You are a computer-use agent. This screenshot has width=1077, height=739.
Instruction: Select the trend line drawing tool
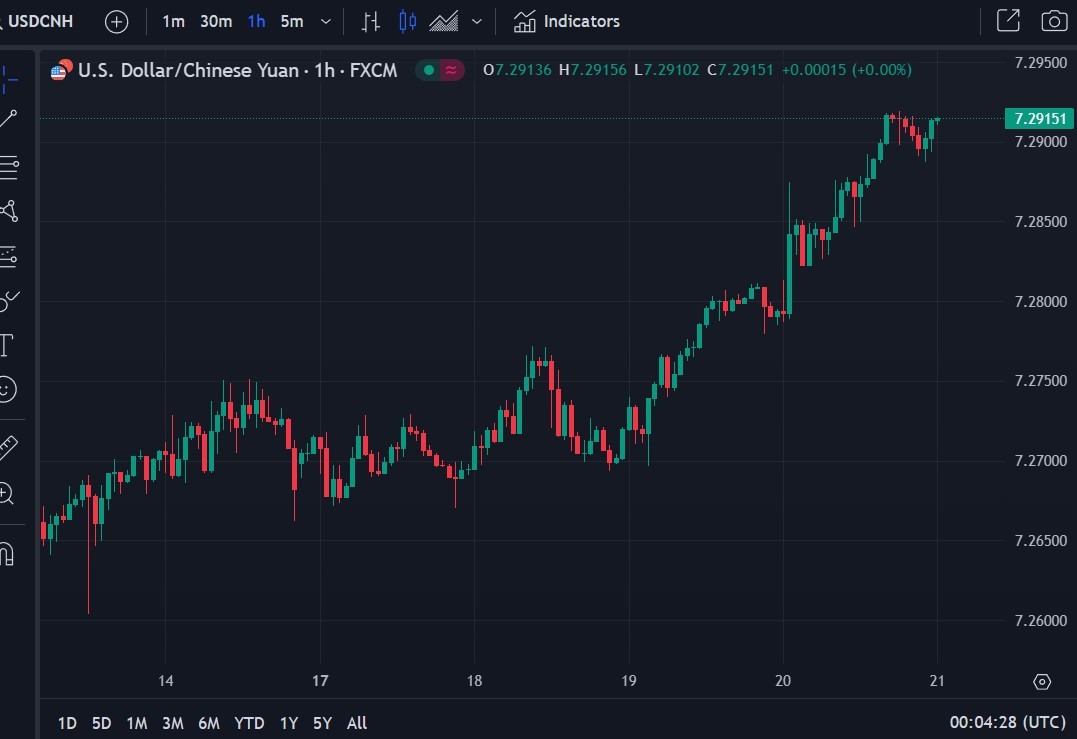(9, 120)
